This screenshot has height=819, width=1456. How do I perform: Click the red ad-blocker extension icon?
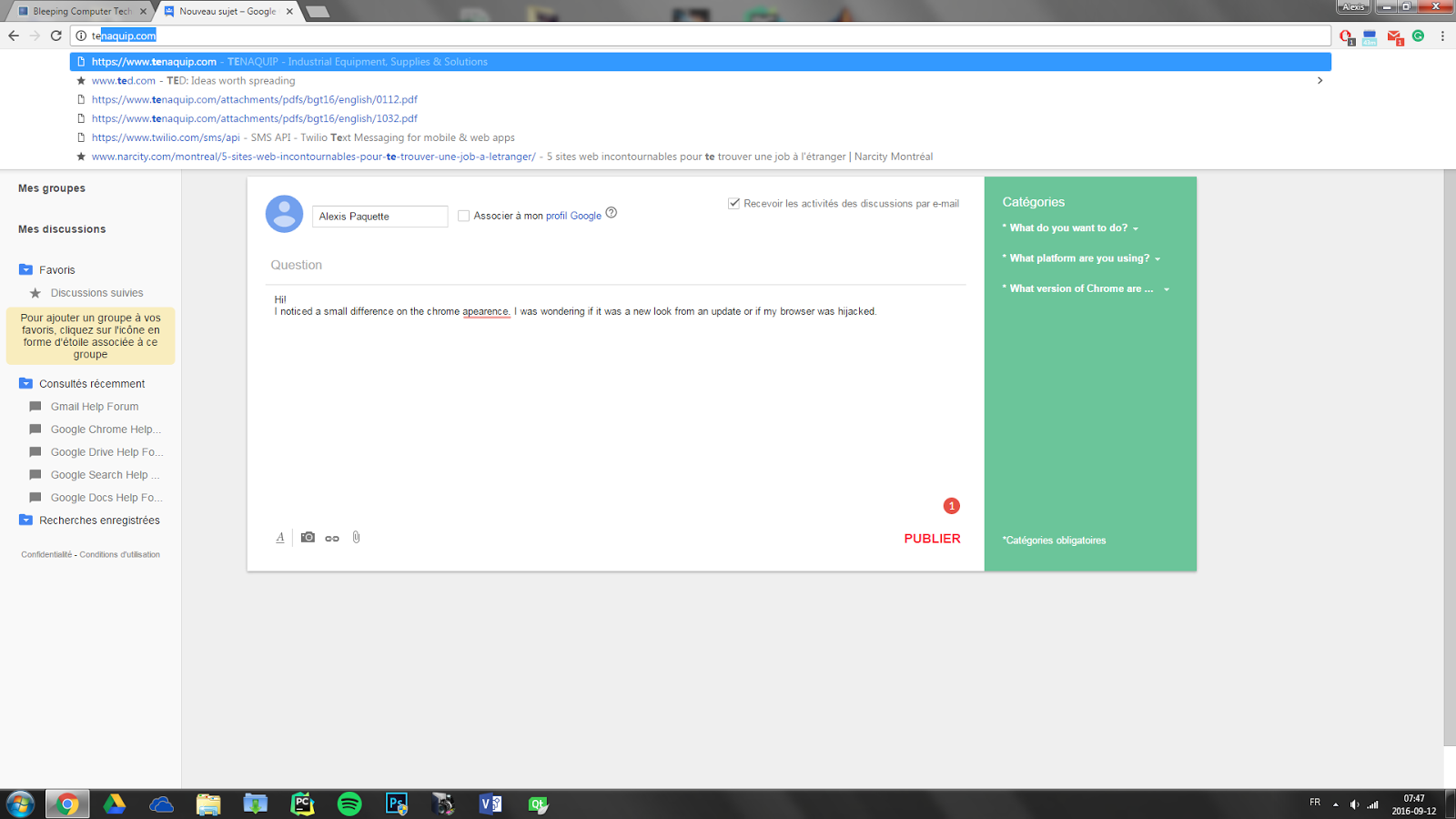(1347, 36)
